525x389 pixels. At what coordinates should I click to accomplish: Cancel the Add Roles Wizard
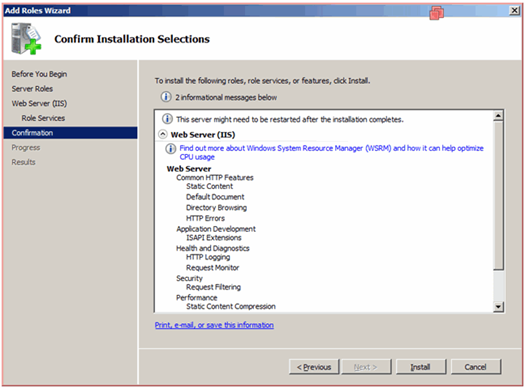[x=476, y=367]
